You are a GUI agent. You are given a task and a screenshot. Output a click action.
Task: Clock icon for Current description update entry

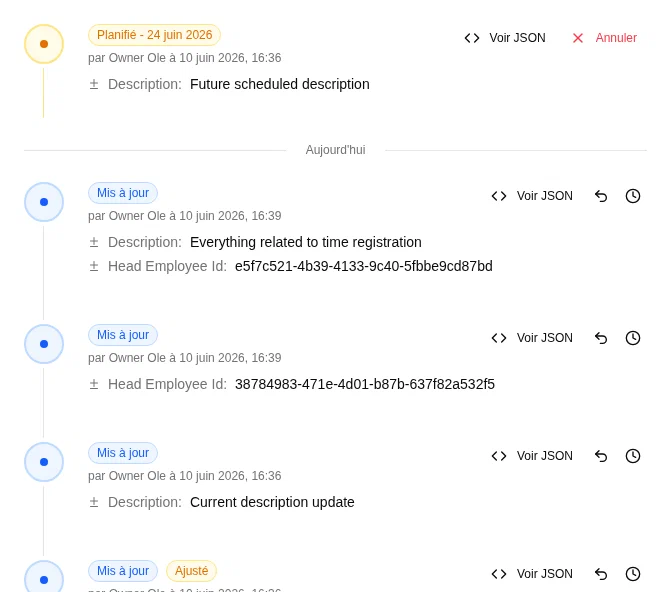pos(633,456)
